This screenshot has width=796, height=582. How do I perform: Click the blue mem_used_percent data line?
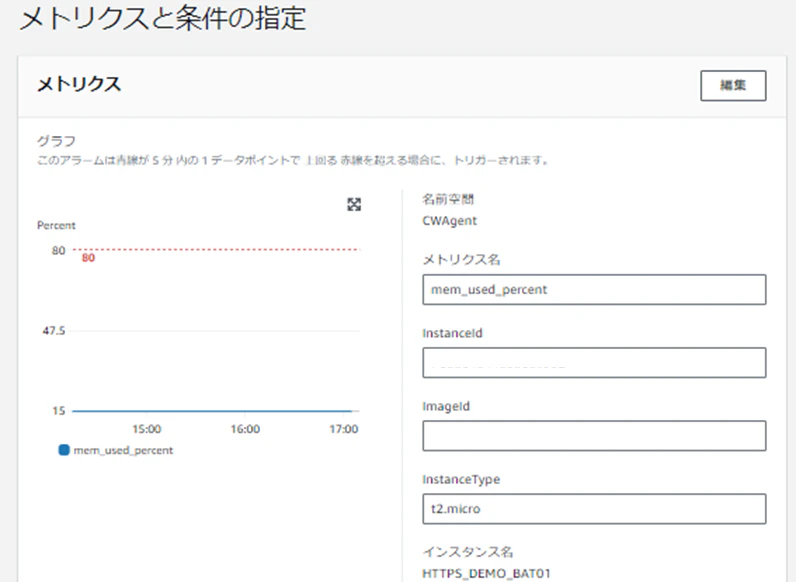click(x=212, y=411)
